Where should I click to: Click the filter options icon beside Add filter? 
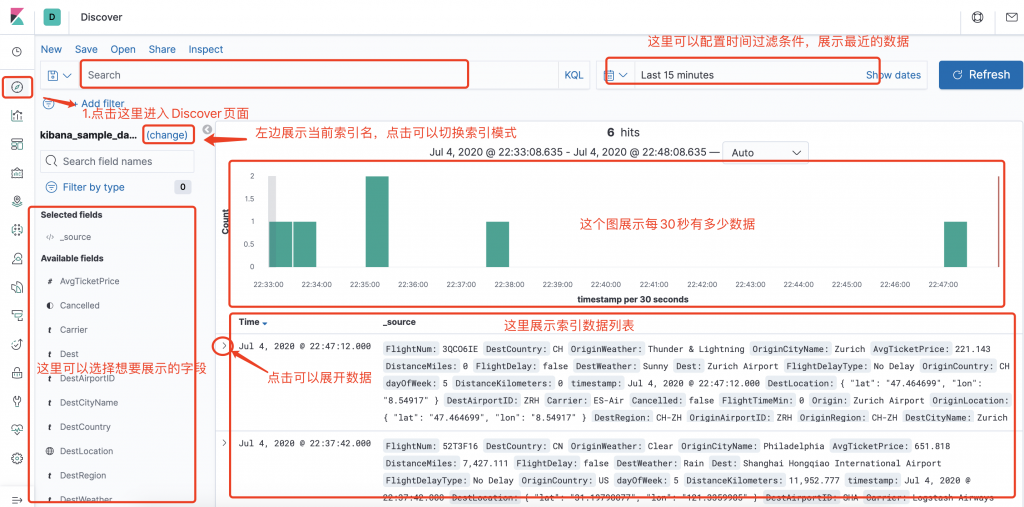tap(48, 103)
